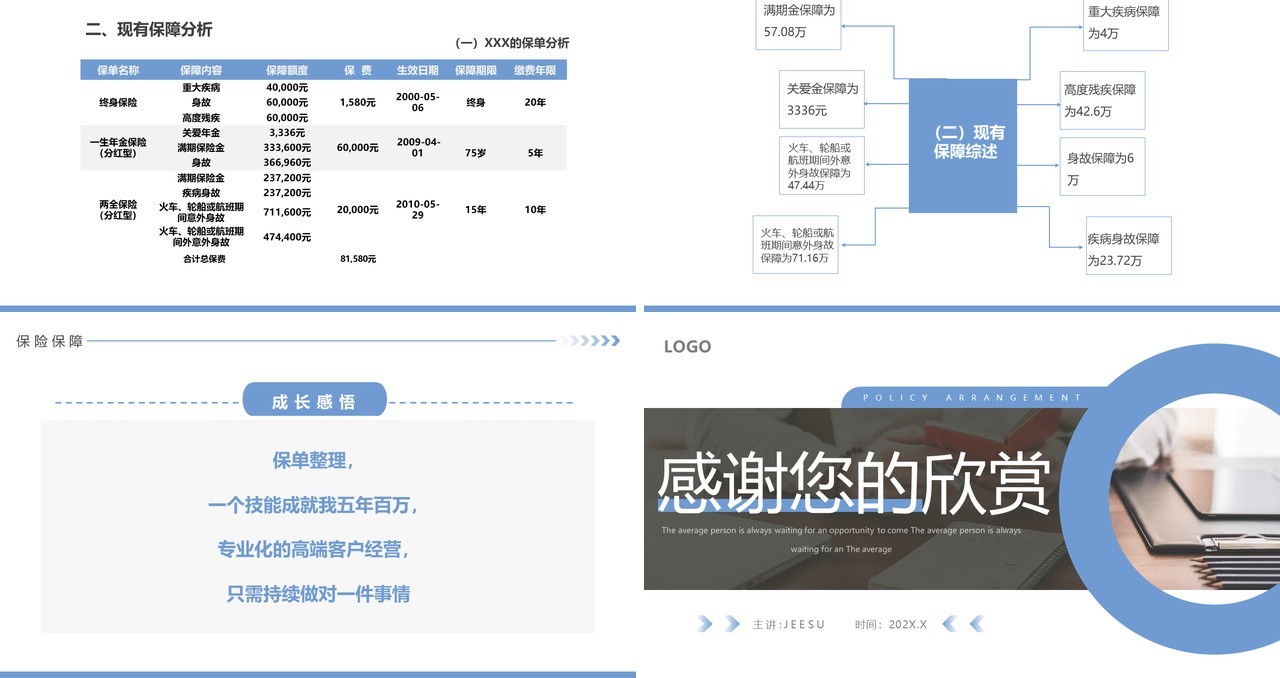This screenshot has width=1280, height=678.
Task: Click the 保 费 column header
Action: click(358, 70)
